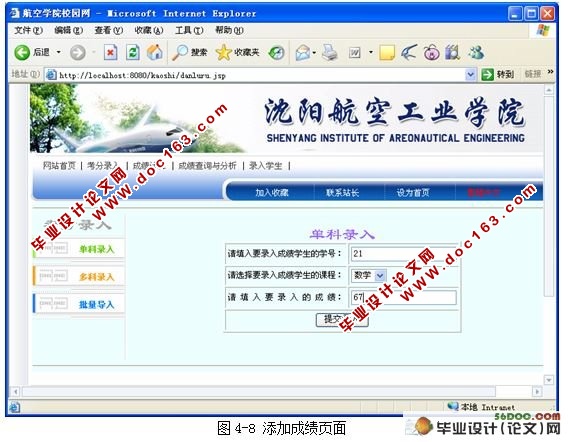Open the Mail envelope icon
The height and width of the screenshot is (442, 569).
point(303,53)
